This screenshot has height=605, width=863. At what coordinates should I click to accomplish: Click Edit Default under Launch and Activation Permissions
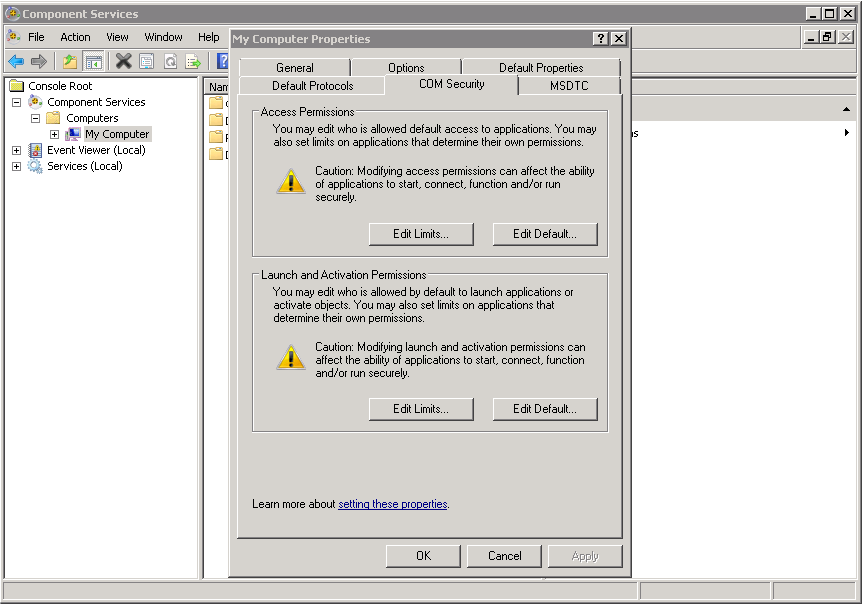(544, 409)
